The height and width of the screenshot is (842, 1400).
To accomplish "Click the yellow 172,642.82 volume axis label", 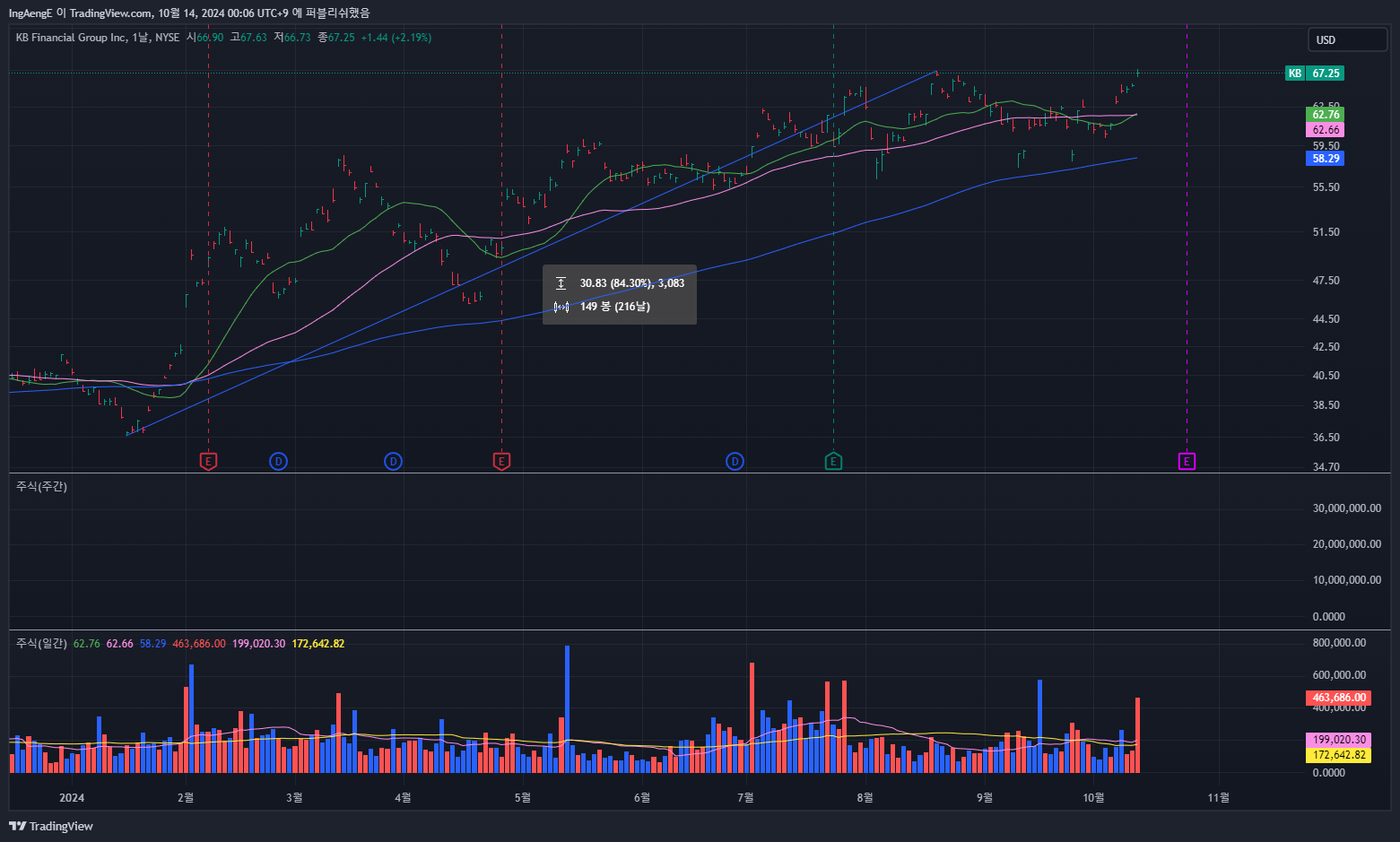I will tap(1339, 755).
